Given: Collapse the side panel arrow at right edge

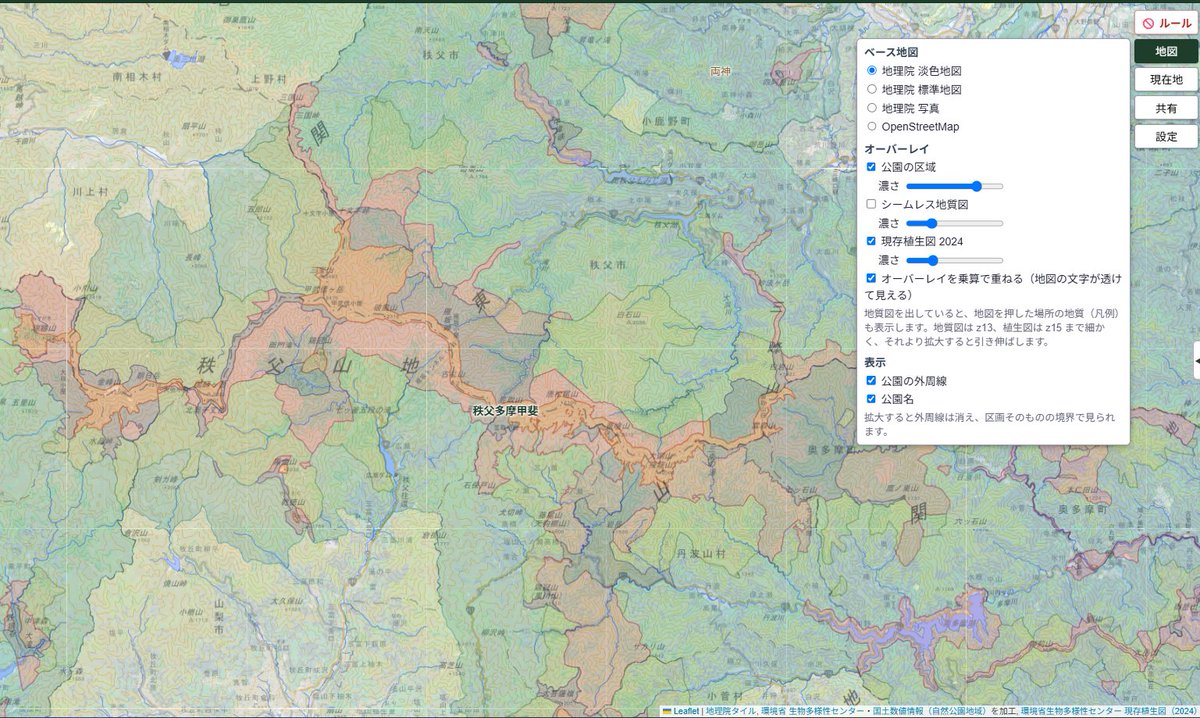Looking at the screenshot, I should coord(1197,360).
